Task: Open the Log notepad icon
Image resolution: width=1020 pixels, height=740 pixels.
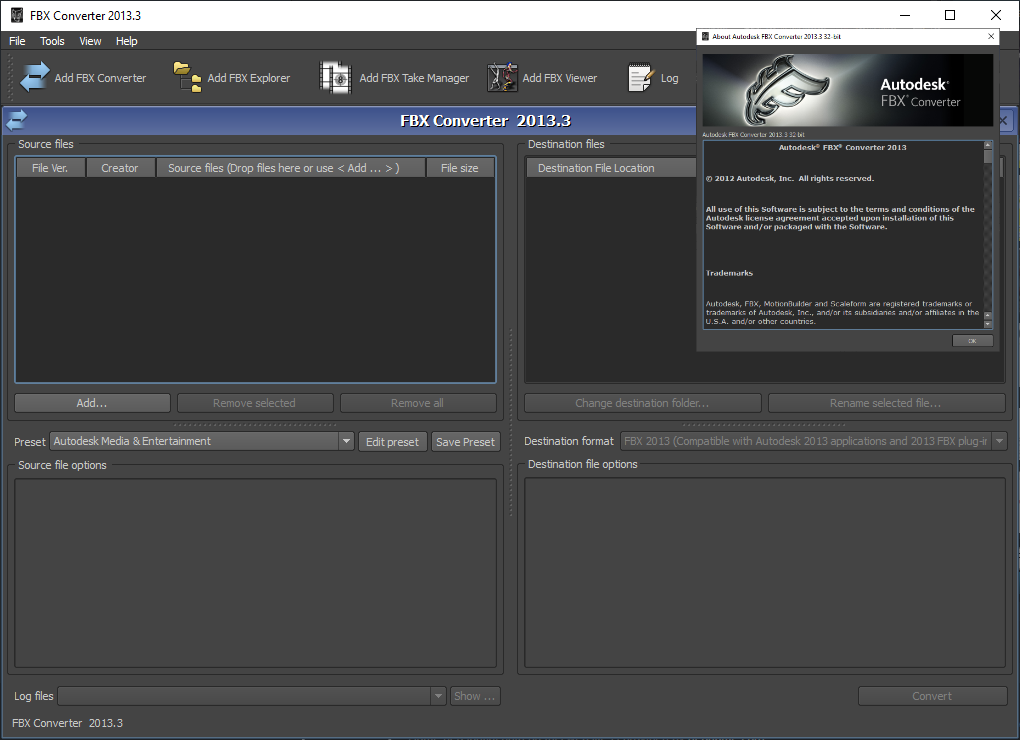Action: (x=640, y=77)
